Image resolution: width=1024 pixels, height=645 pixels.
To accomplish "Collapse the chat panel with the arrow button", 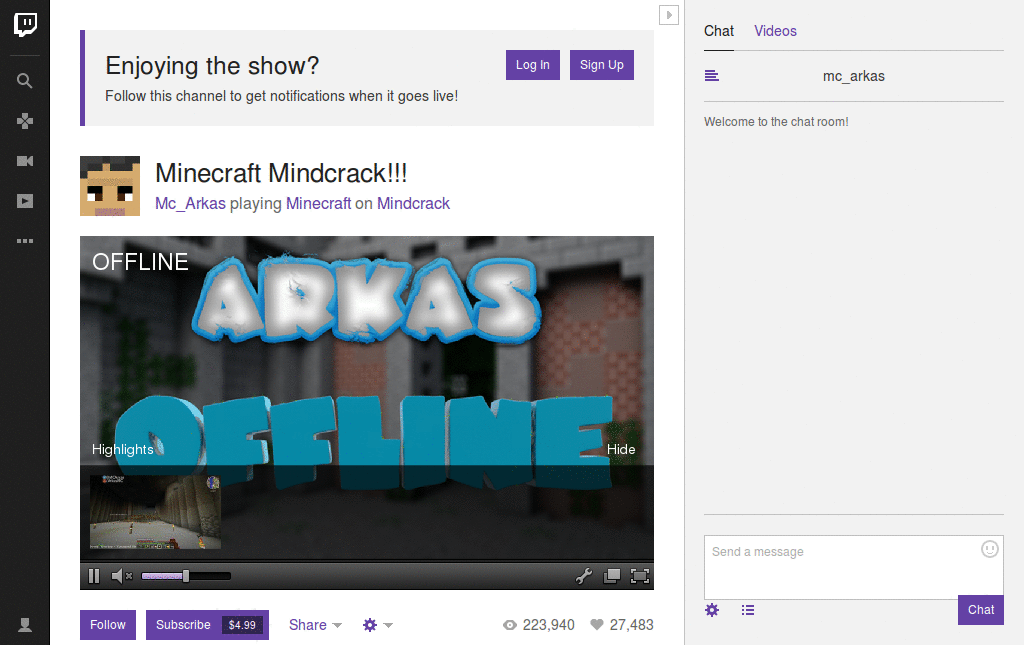I will [x=669, y=15].
